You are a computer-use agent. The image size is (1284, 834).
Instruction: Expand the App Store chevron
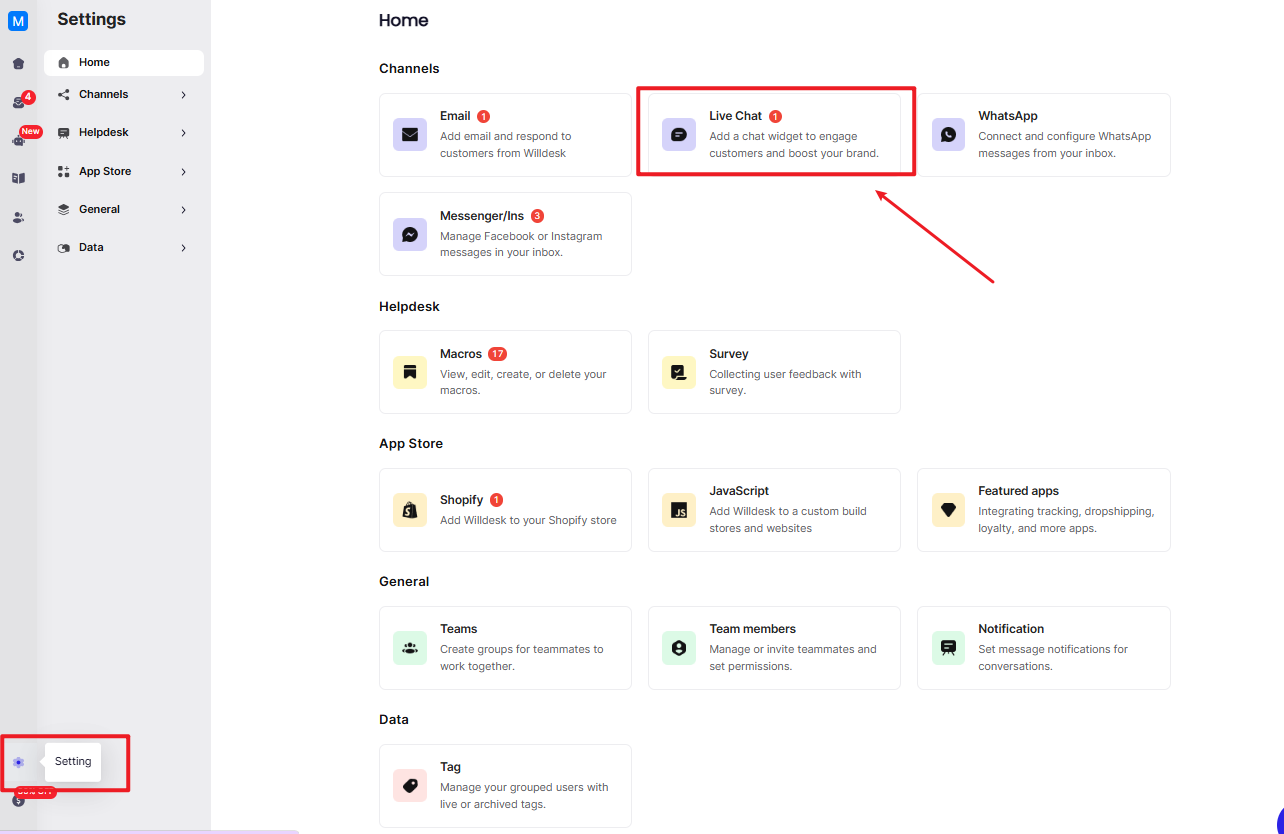[x=184, y=172]
